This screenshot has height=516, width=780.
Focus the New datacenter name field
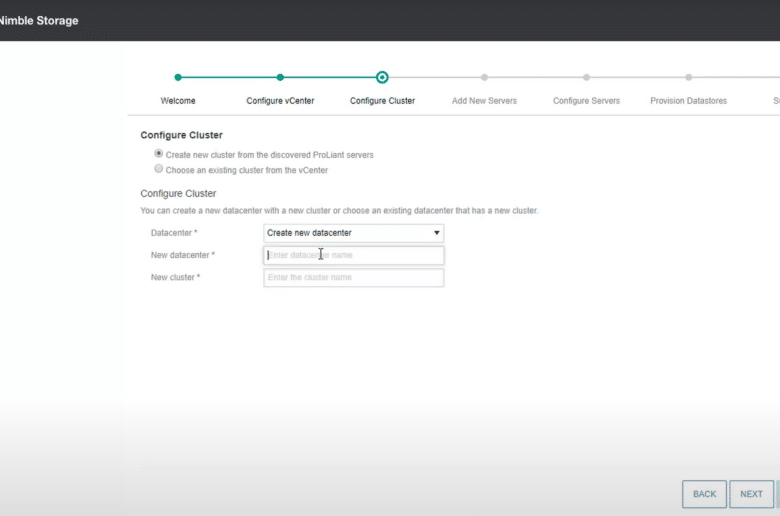pos(353,255)
